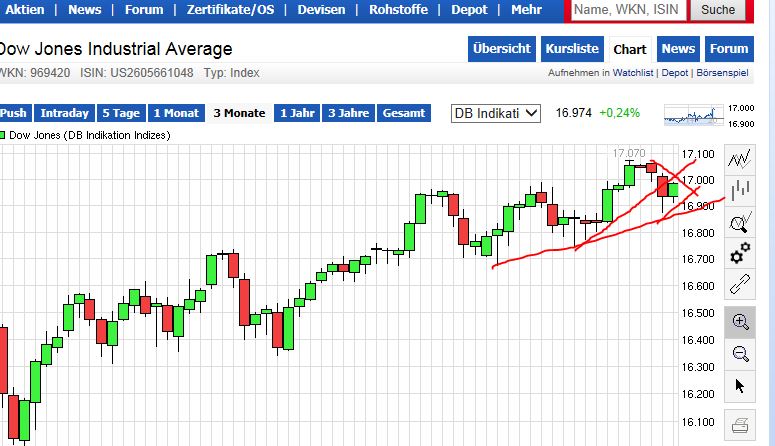Open the Aktien menu
Screen dimensions: 775x446
tap(24, 9)
